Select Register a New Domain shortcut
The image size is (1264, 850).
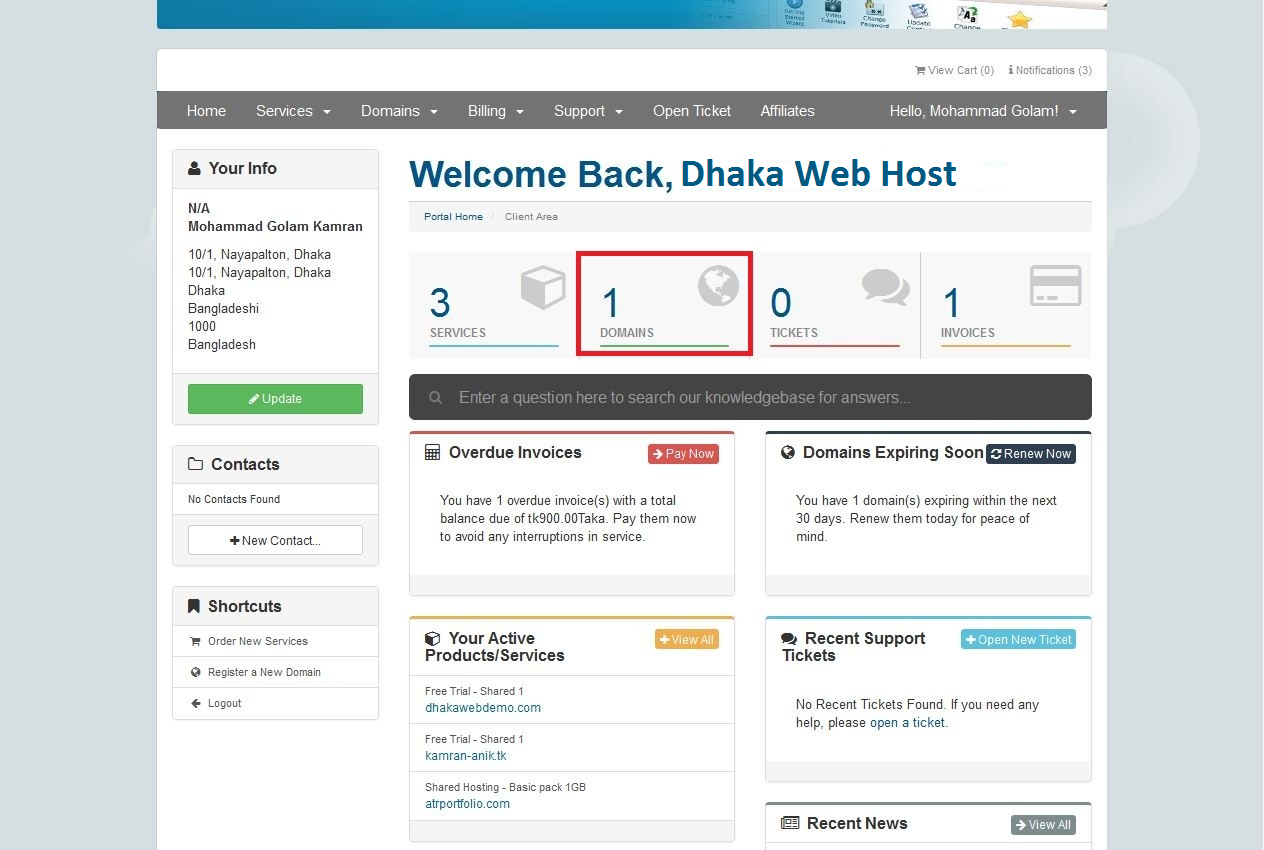(x=264, y=672)
